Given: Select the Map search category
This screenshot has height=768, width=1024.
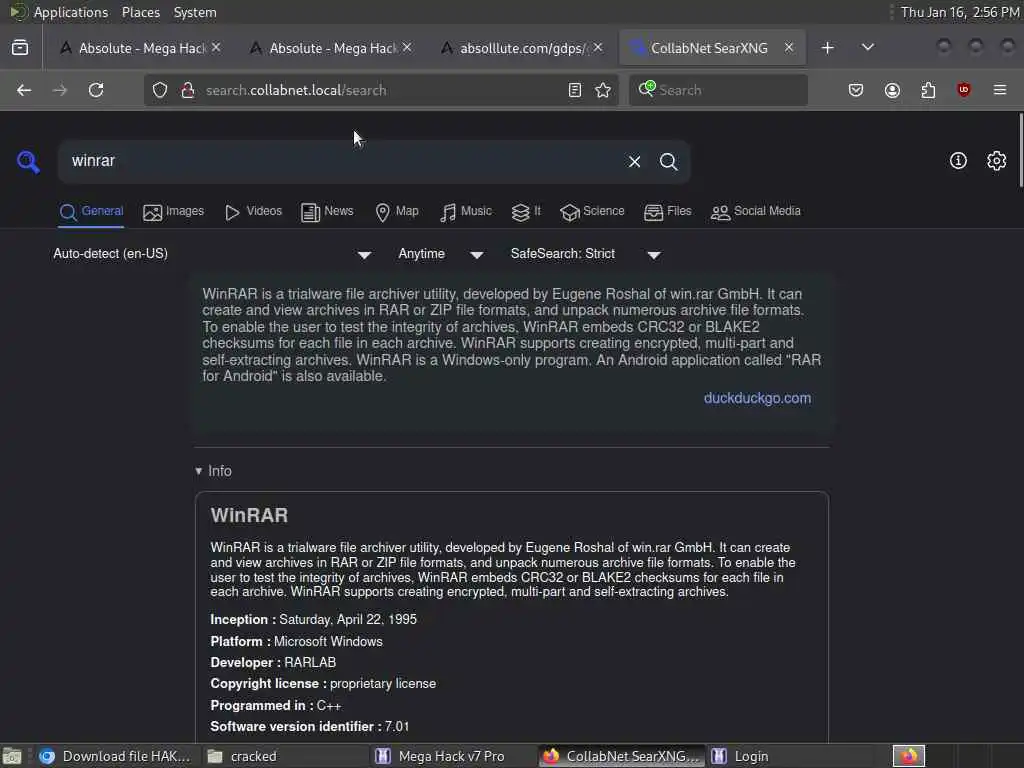Looking at the screenshot, I should (x=397, y=212).
